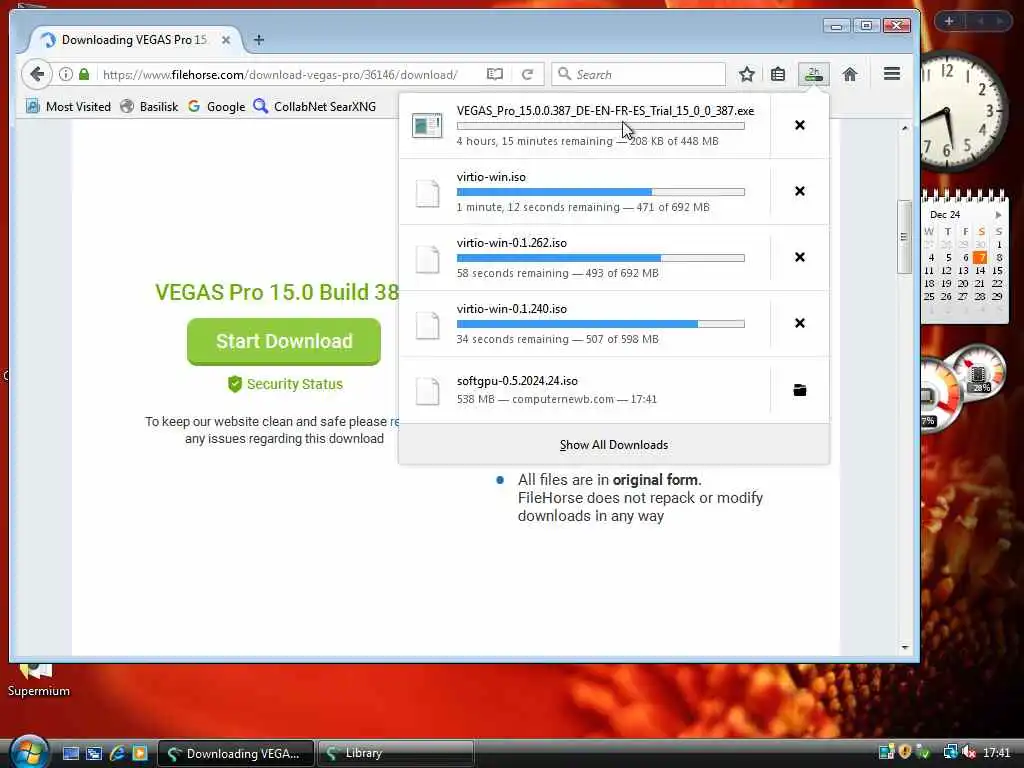Select highlighted day 7 in calendar gadget
The width and height of the screenshot is (1024, 768).
click(980, 257)
